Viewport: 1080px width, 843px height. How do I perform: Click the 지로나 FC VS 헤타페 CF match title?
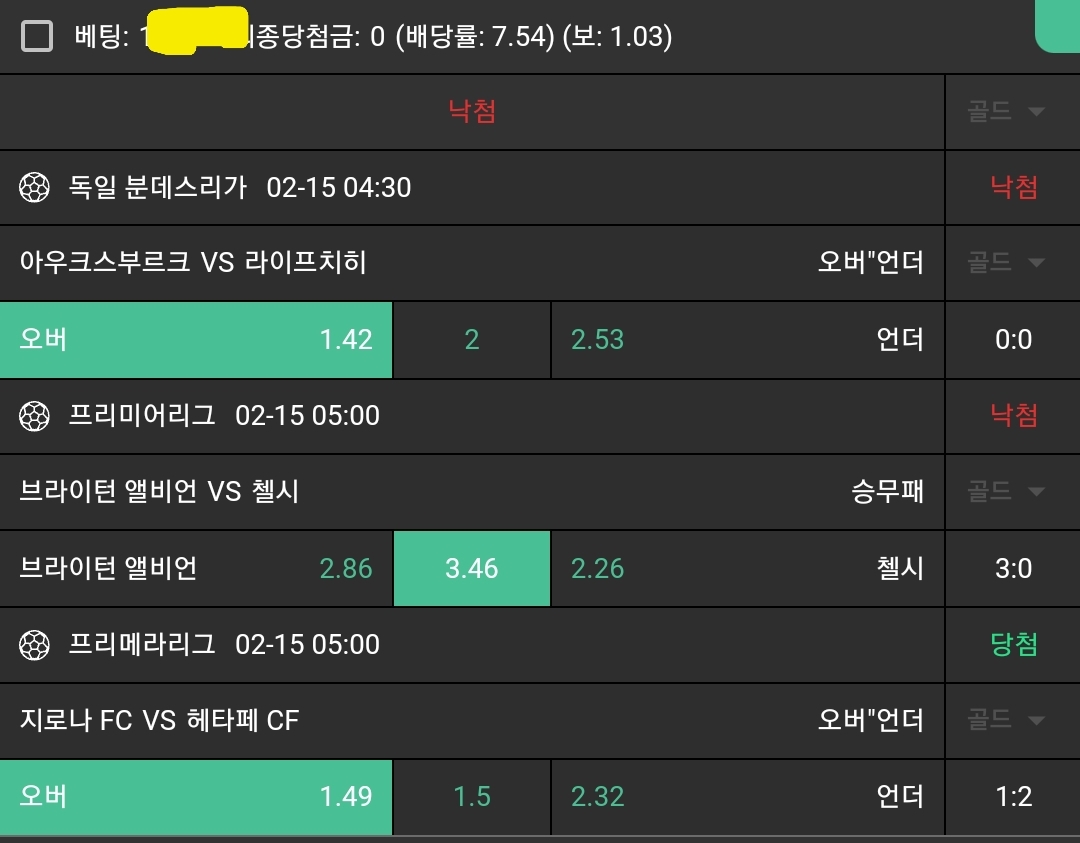point(159,720)
